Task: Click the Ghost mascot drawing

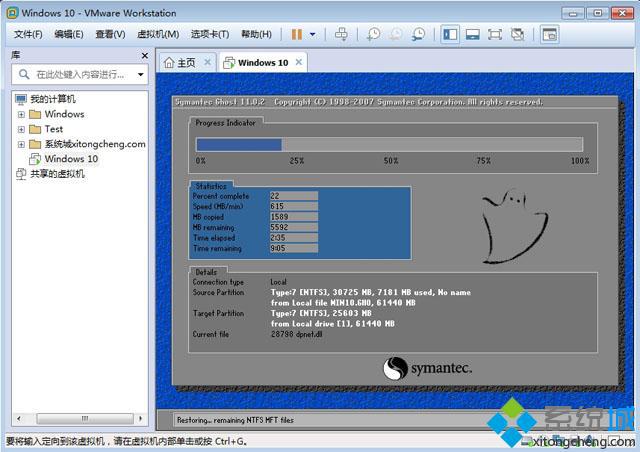Action: [514, 226]
